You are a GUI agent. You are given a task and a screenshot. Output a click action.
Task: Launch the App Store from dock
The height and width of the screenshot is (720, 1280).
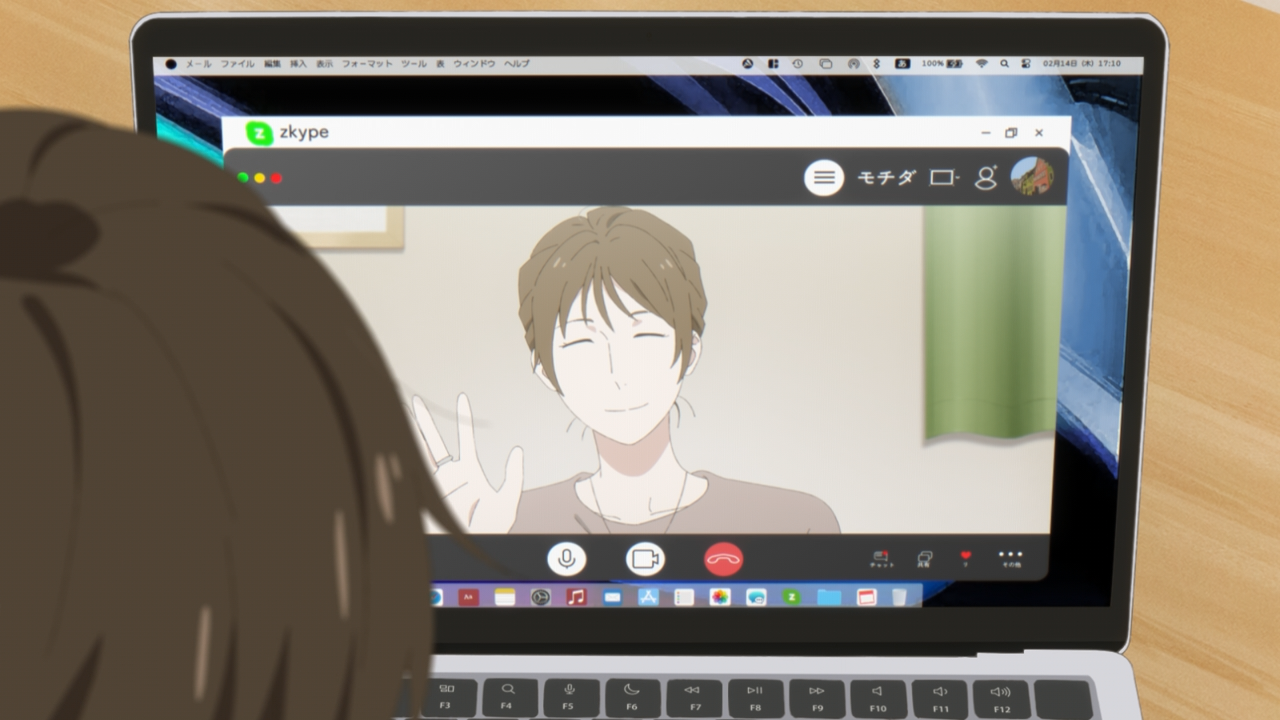click(647, 597)
